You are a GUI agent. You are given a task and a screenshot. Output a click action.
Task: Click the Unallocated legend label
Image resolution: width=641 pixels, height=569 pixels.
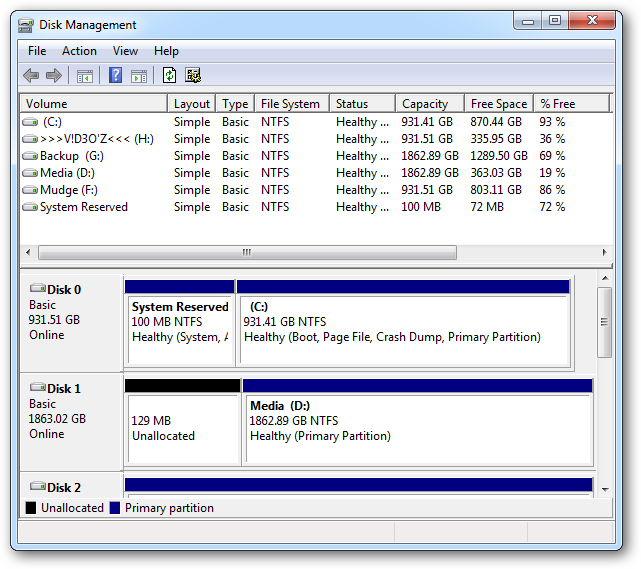click(72, 508)
